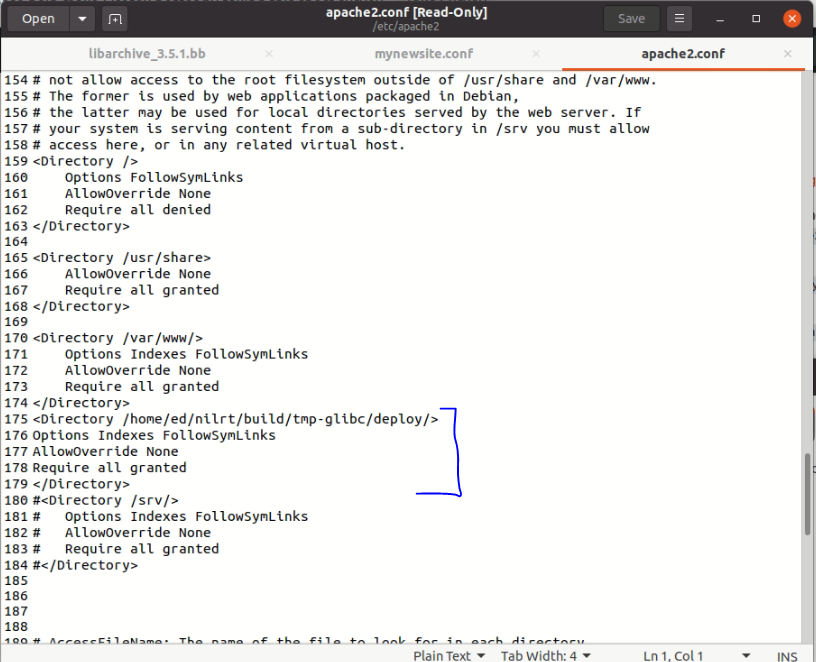
Task: Click '<Directory /var/www/>' on line 170
Action: 118,338
